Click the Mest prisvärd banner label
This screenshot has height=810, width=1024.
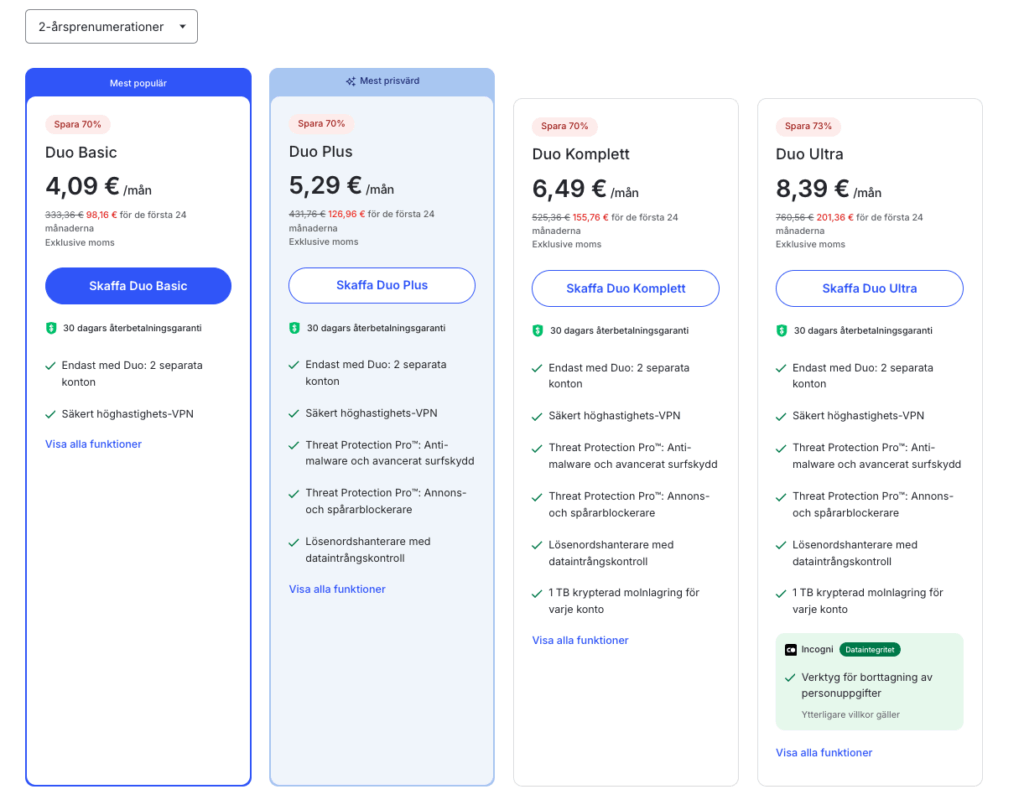tap(389, 81)
